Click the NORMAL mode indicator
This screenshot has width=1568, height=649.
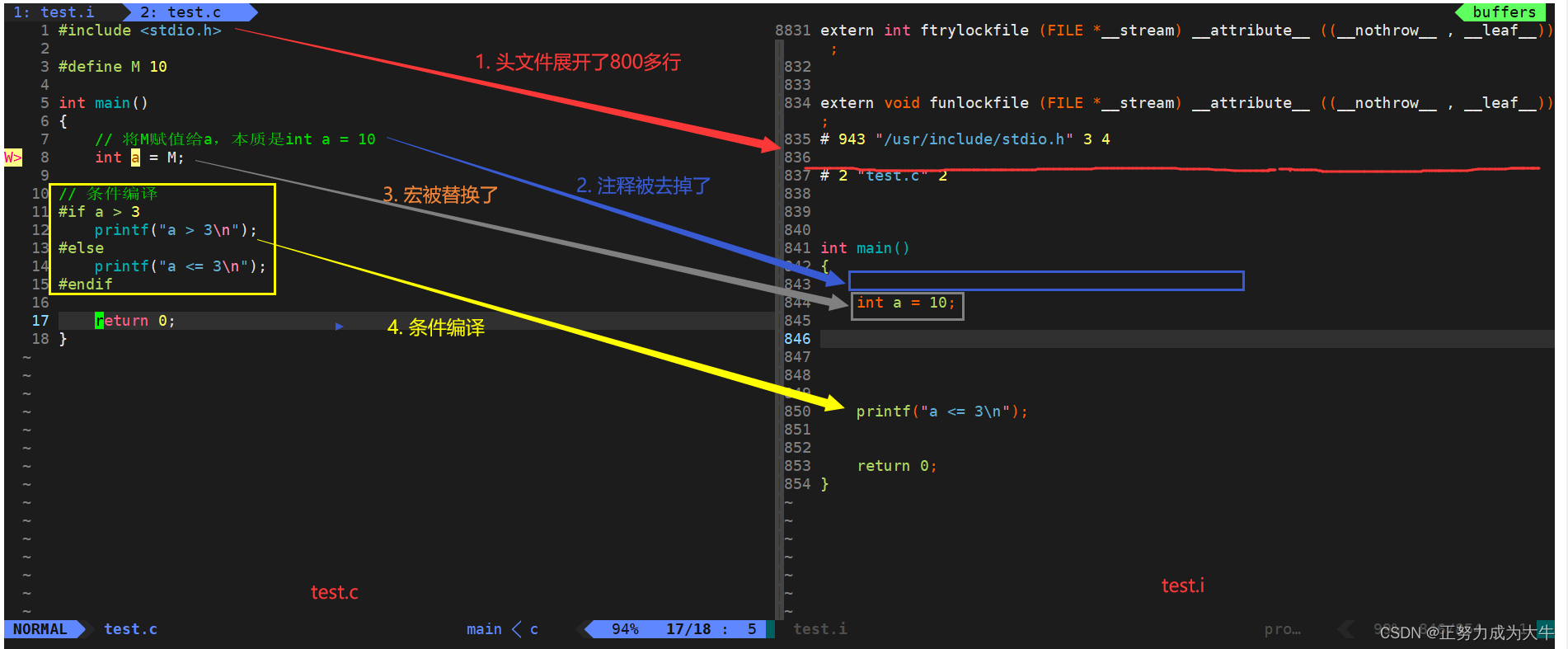coord(40,629)
